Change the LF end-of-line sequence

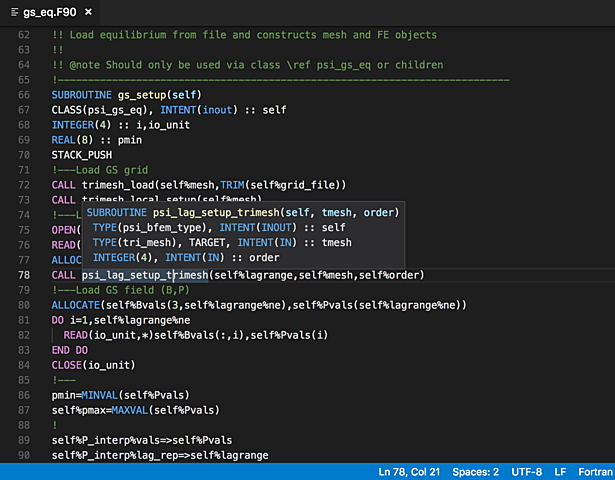(x=560, y=472)
